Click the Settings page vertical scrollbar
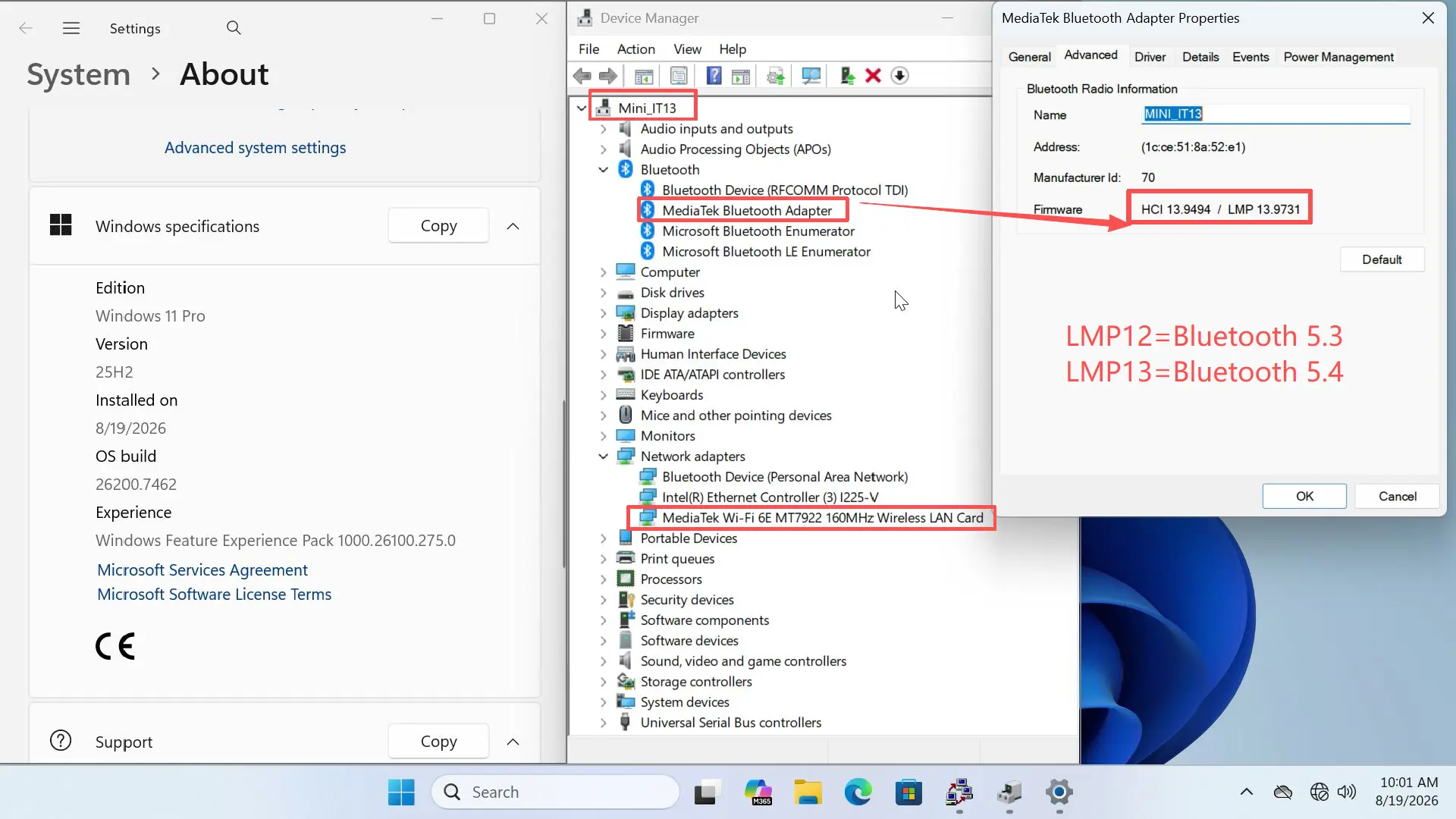The height and width of the screenshot is (819, 1456). 564,484
